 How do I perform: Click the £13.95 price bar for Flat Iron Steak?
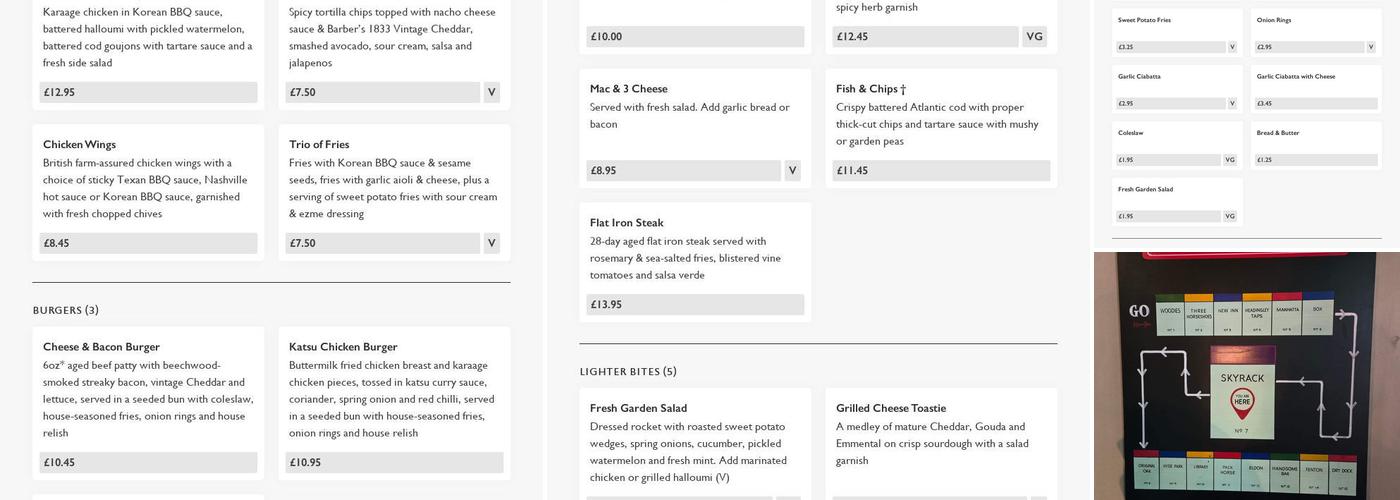click(x=695, y=305)
